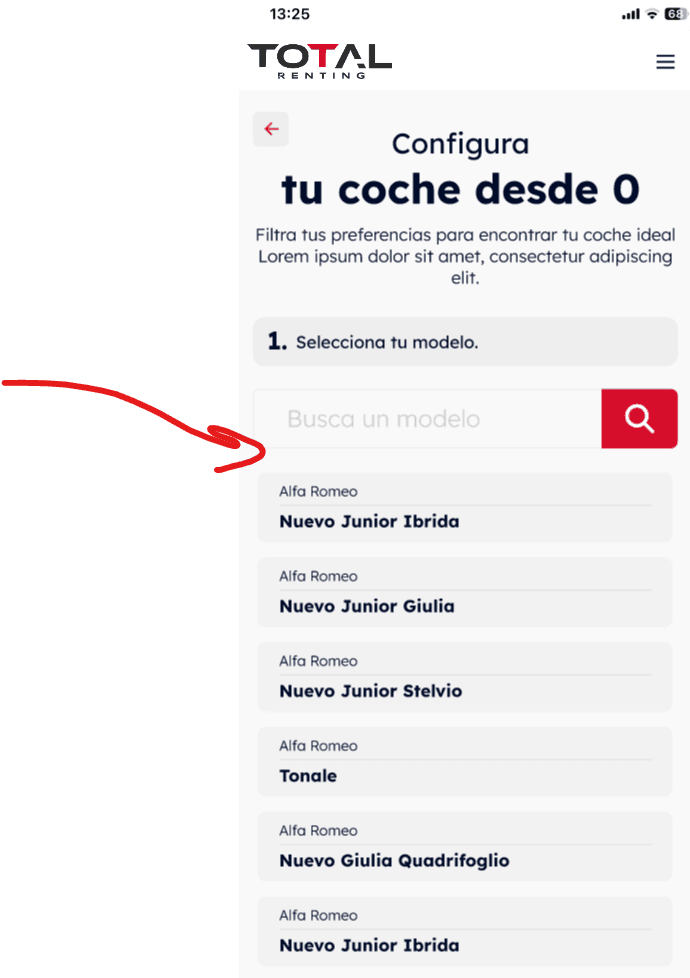Screen dimensions: 690x978
Task: Go back with the red arrow button
Action: [271, 129]
